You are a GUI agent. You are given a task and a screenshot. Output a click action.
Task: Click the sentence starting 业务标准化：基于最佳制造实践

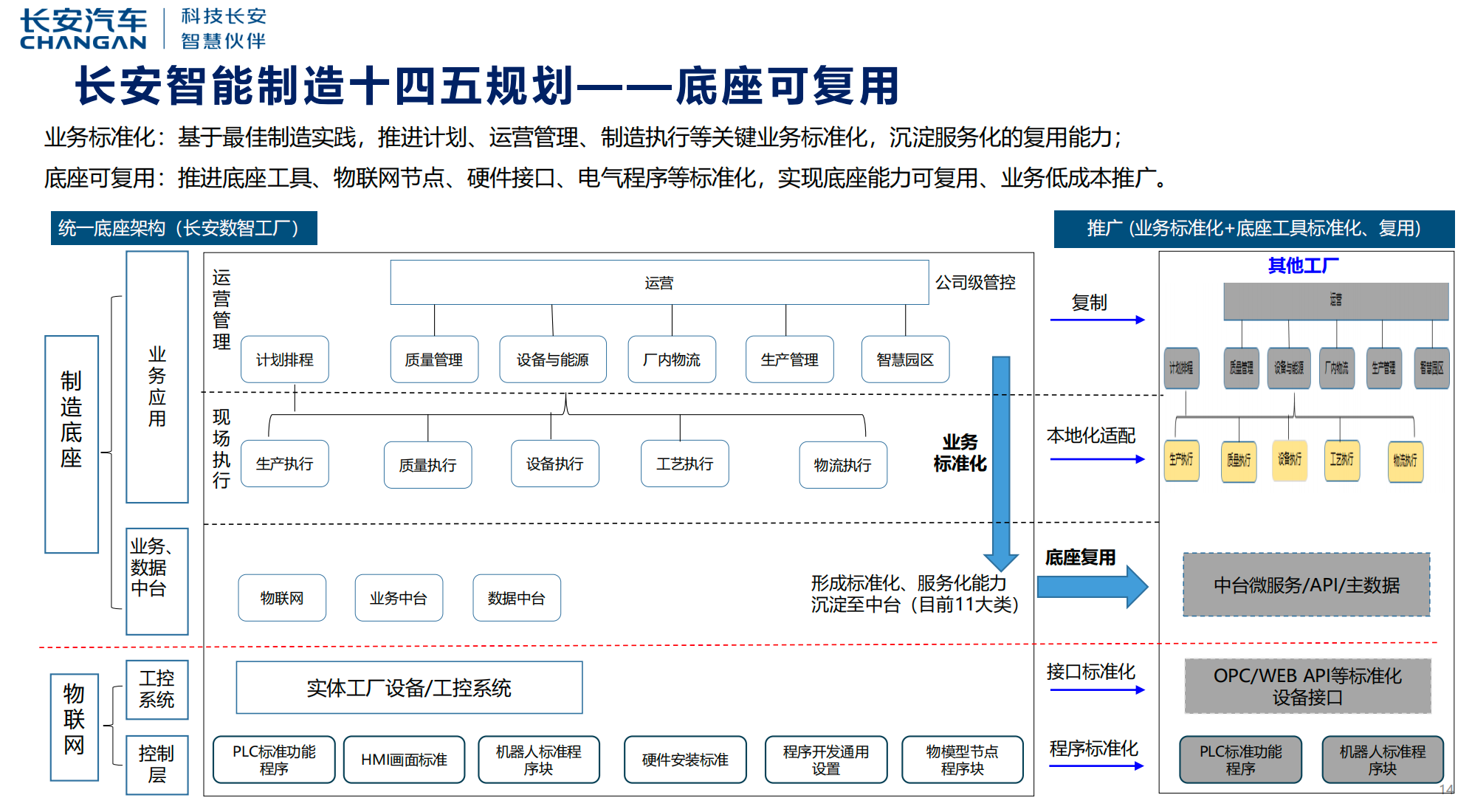tap(583, 137)
